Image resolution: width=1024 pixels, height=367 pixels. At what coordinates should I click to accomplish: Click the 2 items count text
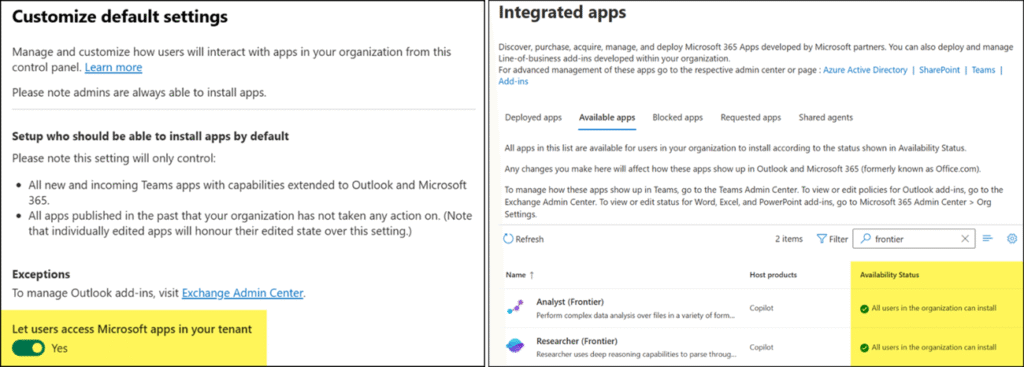pos(789,239)
